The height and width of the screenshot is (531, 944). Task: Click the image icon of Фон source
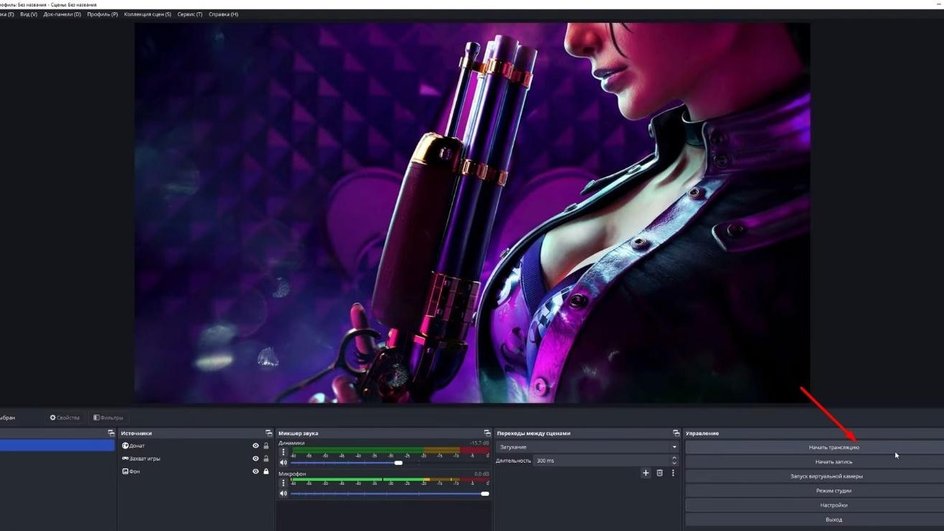tap(125, 471)
